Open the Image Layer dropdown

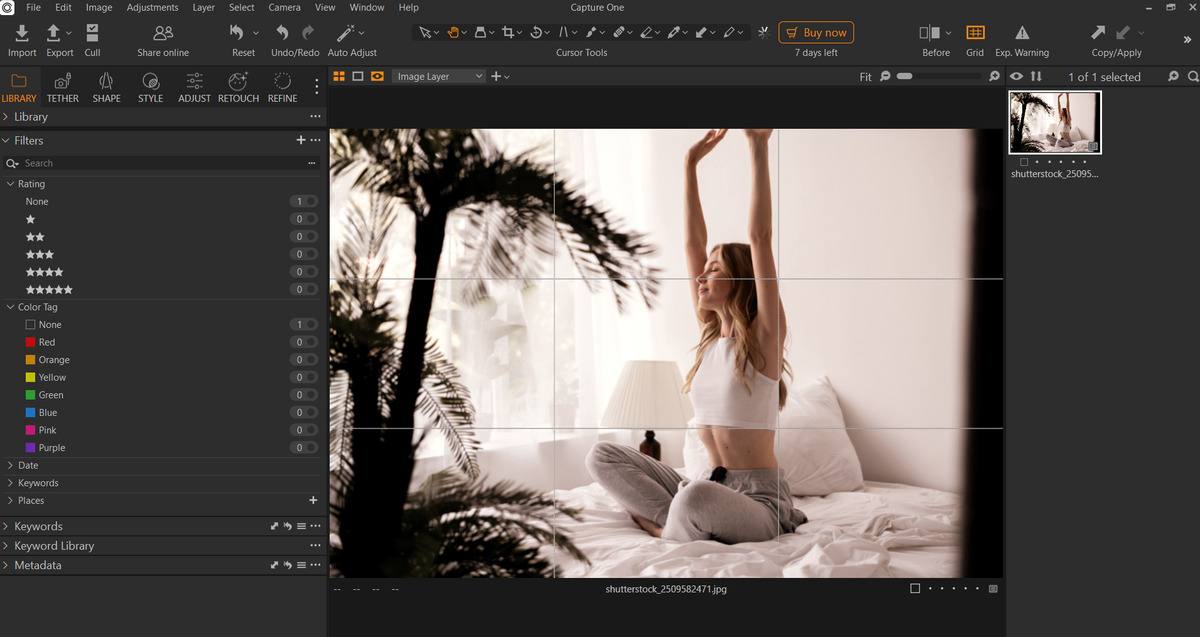click(x=438, y=75)
